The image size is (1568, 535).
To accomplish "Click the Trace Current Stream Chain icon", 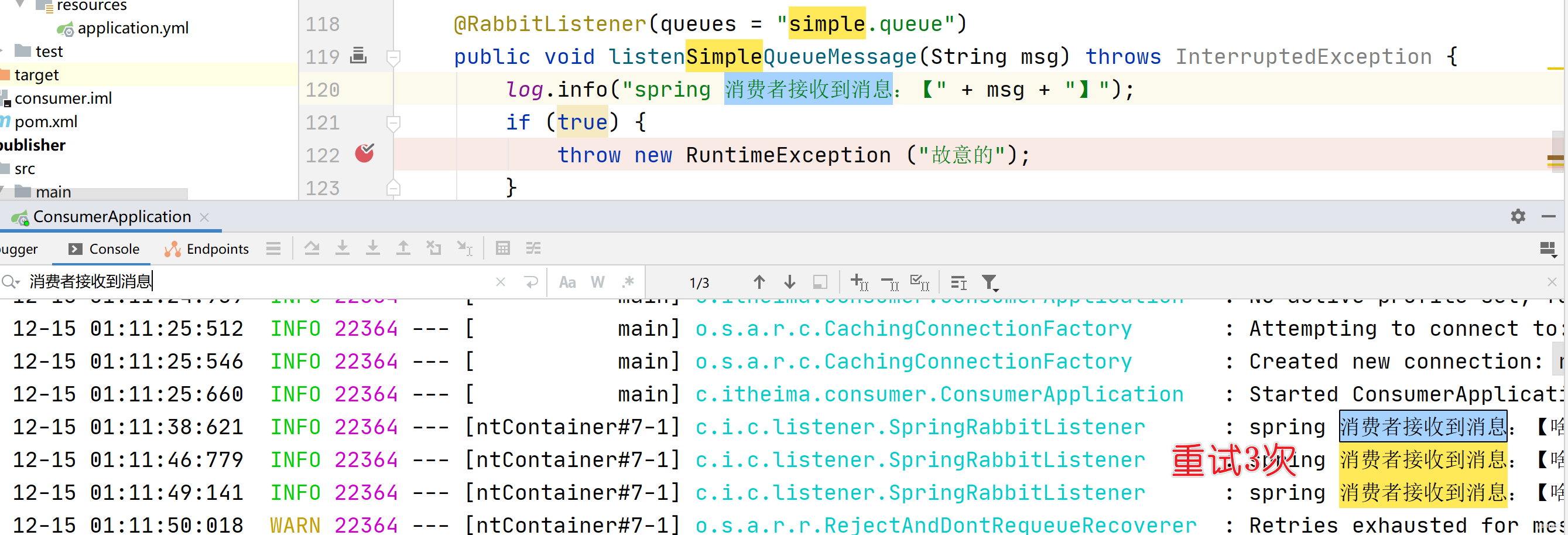I will pyautogui.click(x=533, y=248).
